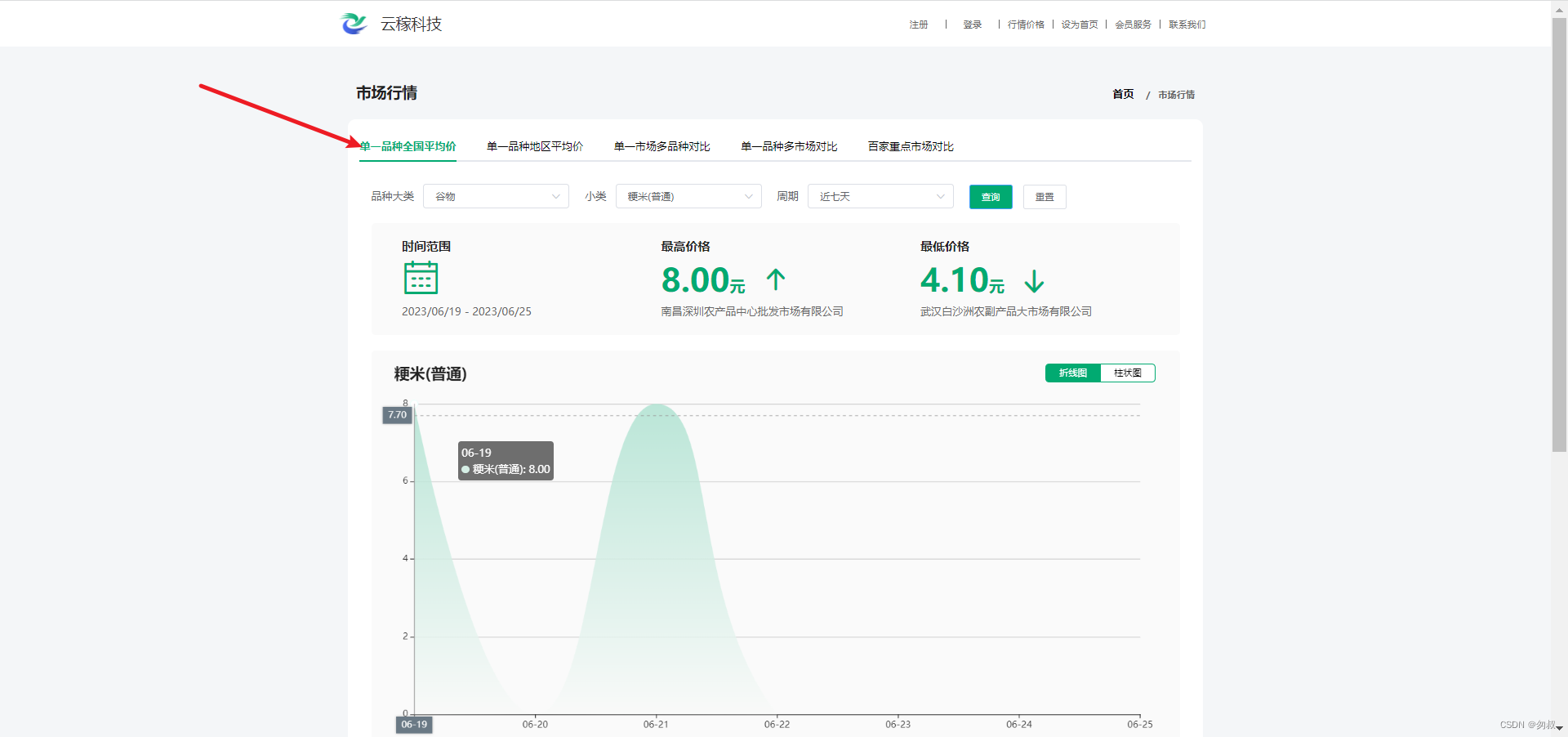
Task: Select the 单一品种多市场对比 tab
Action: 788,146
